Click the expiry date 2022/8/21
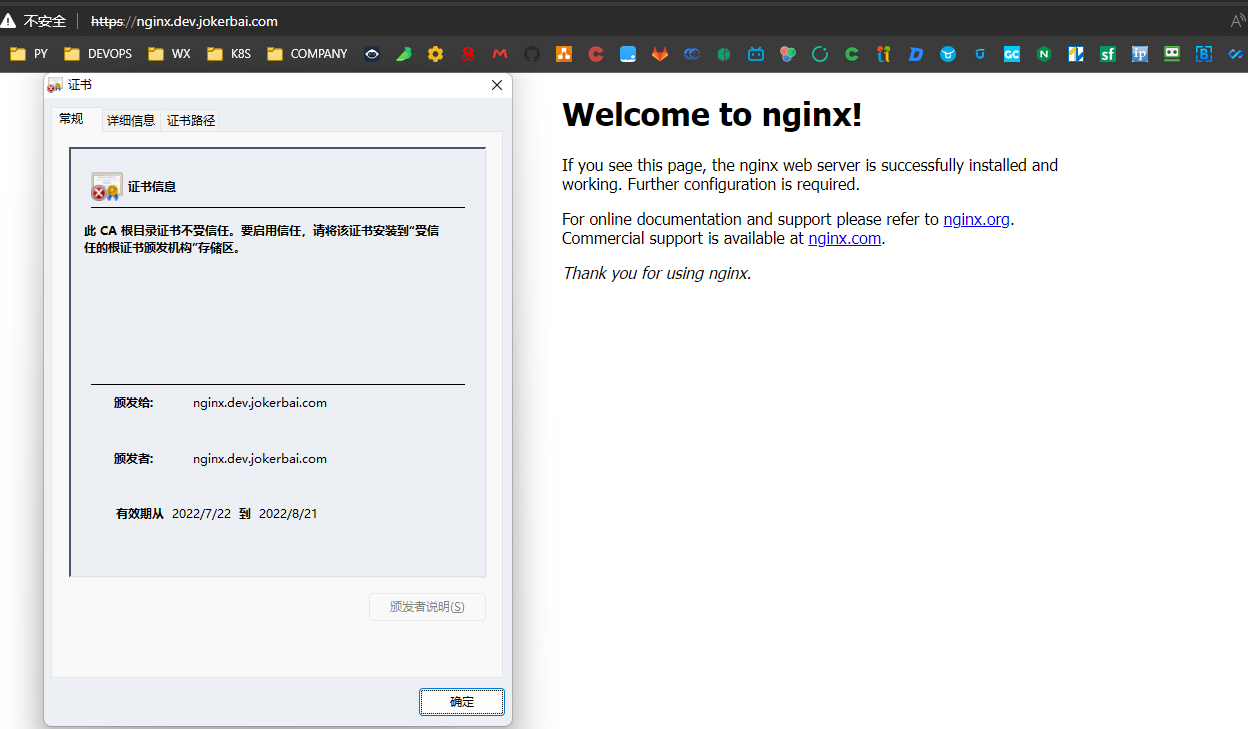This screenshot has height=729, width=1248. point(288,514)
